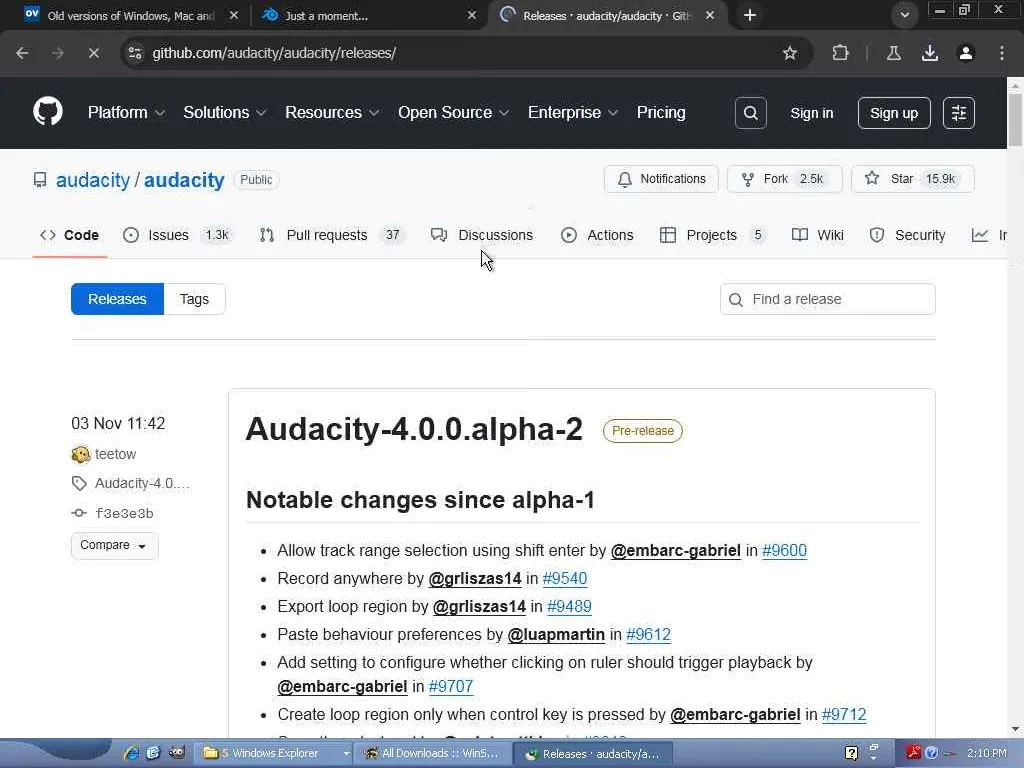Screen dimensions: 1024x768
Task: Close the 'Old versions of Windows' tab
Action: [x=234, y=15]
